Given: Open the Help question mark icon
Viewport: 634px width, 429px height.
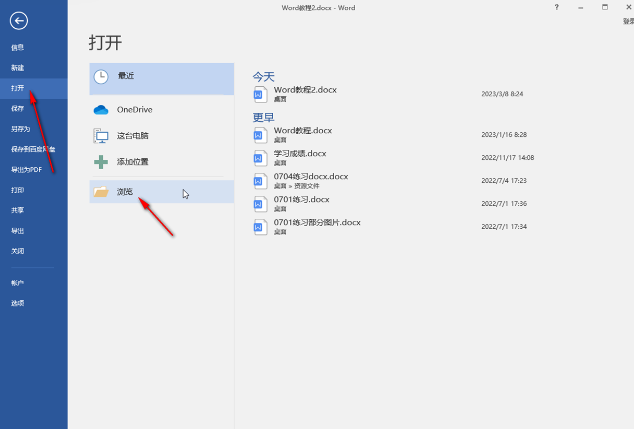Looking at the screenshot, I should pos(557,7).
